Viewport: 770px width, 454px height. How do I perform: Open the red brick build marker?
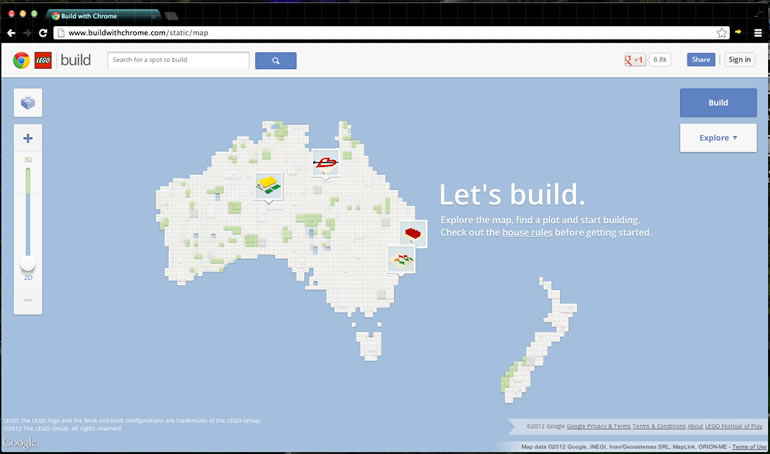[413, 234]
